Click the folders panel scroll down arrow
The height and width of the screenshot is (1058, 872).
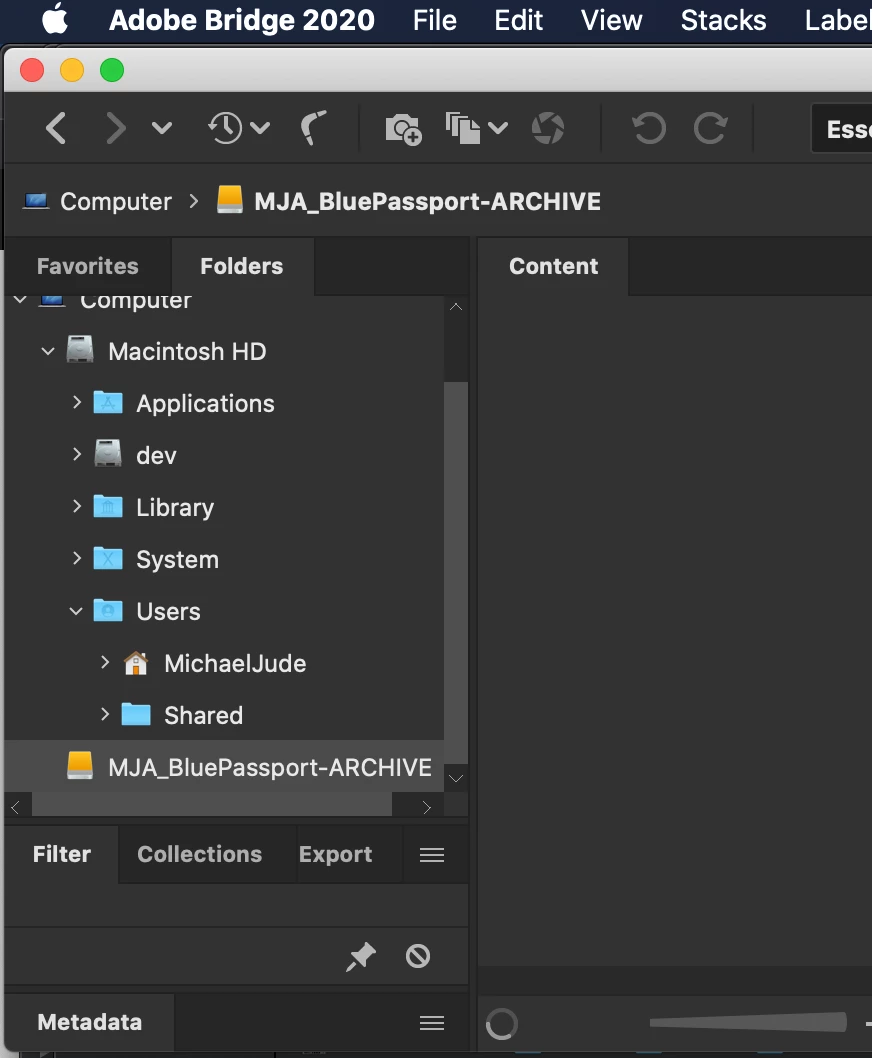(x=456, y=779)
